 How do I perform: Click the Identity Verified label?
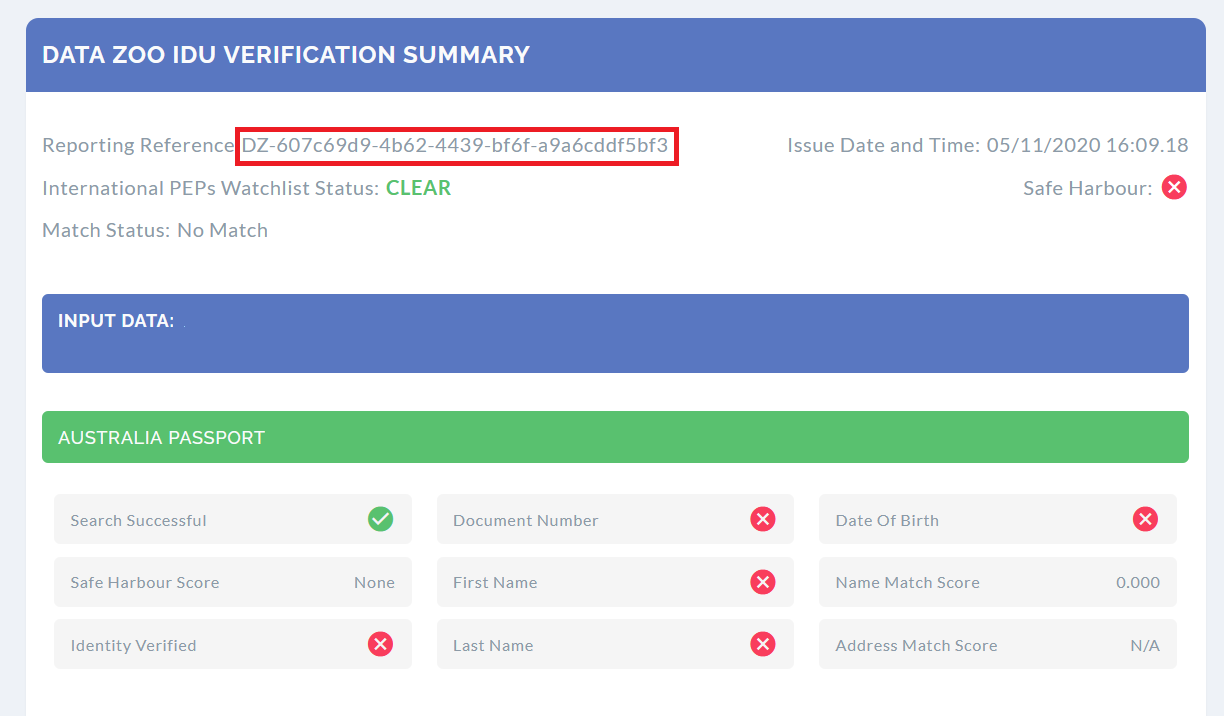(x=133, y=645)
